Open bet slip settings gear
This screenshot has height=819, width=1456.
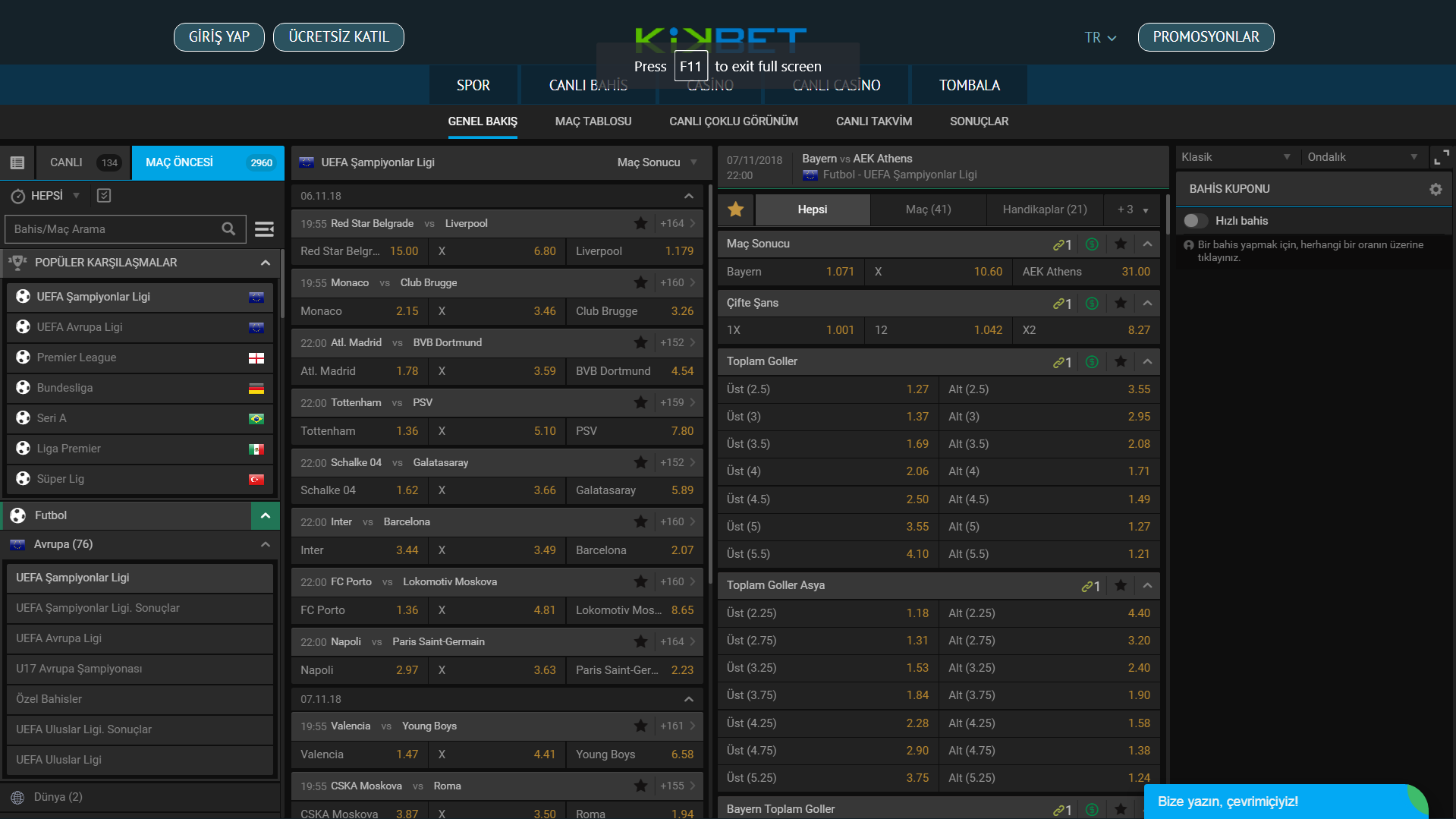(x=1436, y=189)
